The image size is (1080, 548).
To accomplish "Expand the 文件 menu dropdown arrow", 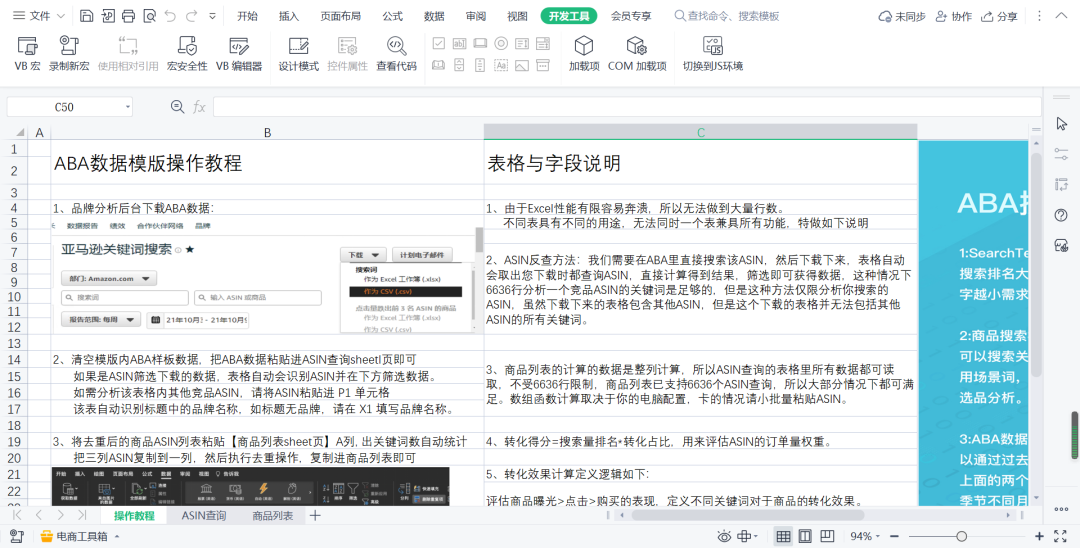I will click(62, 17).
